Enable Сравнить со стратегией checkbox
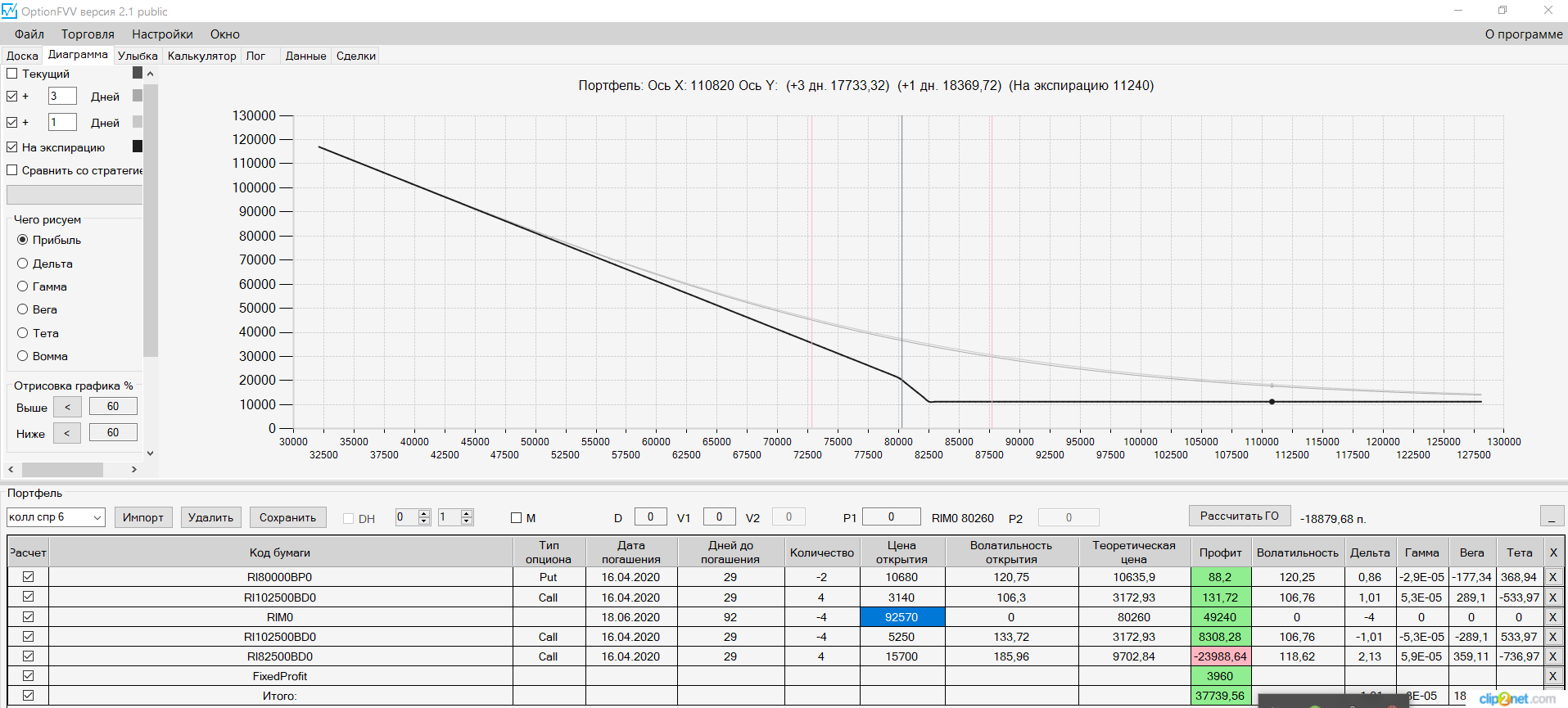 click(x=12, y=170)
